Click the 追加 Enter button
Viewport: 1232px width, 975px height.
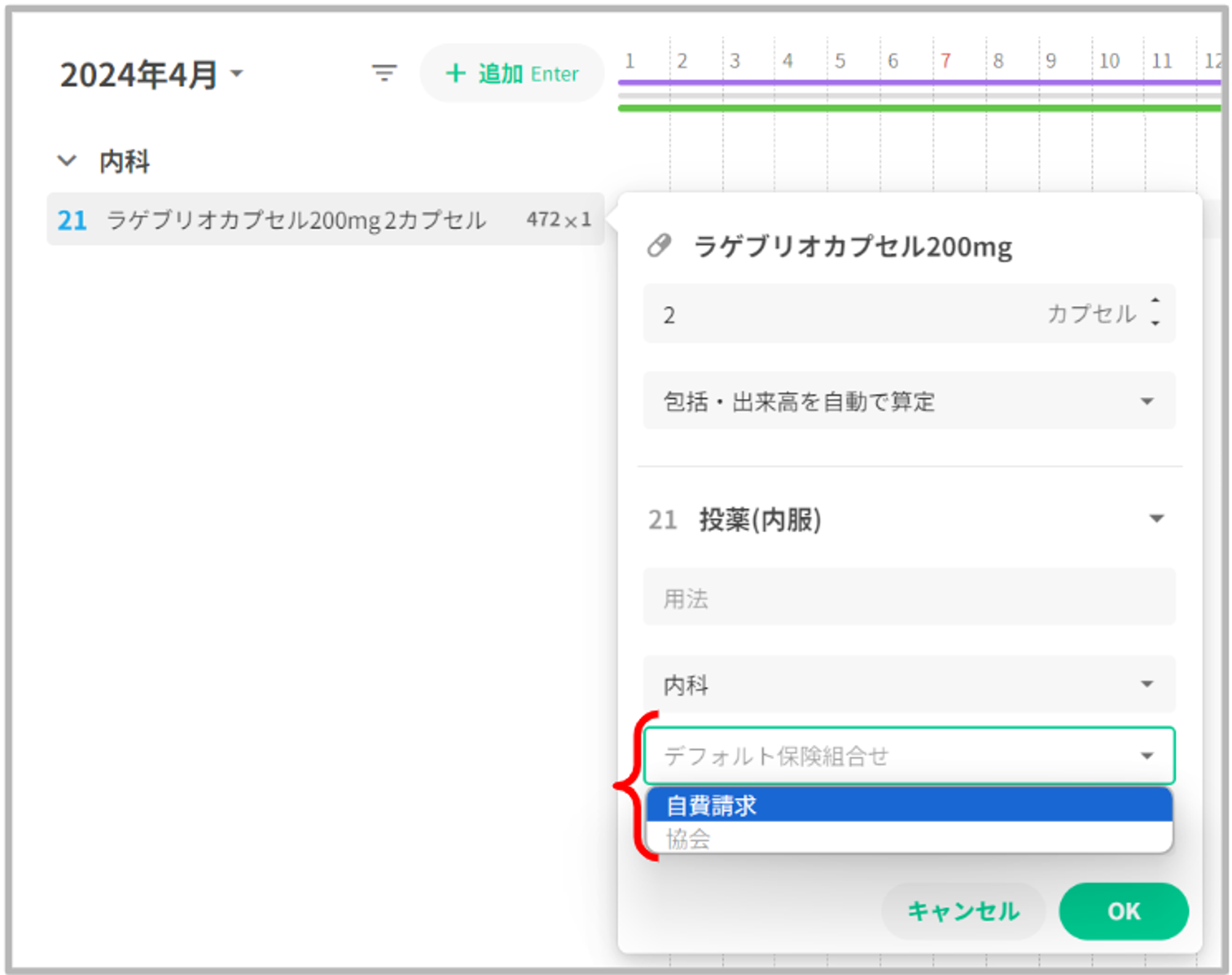(x=512, y=73)
